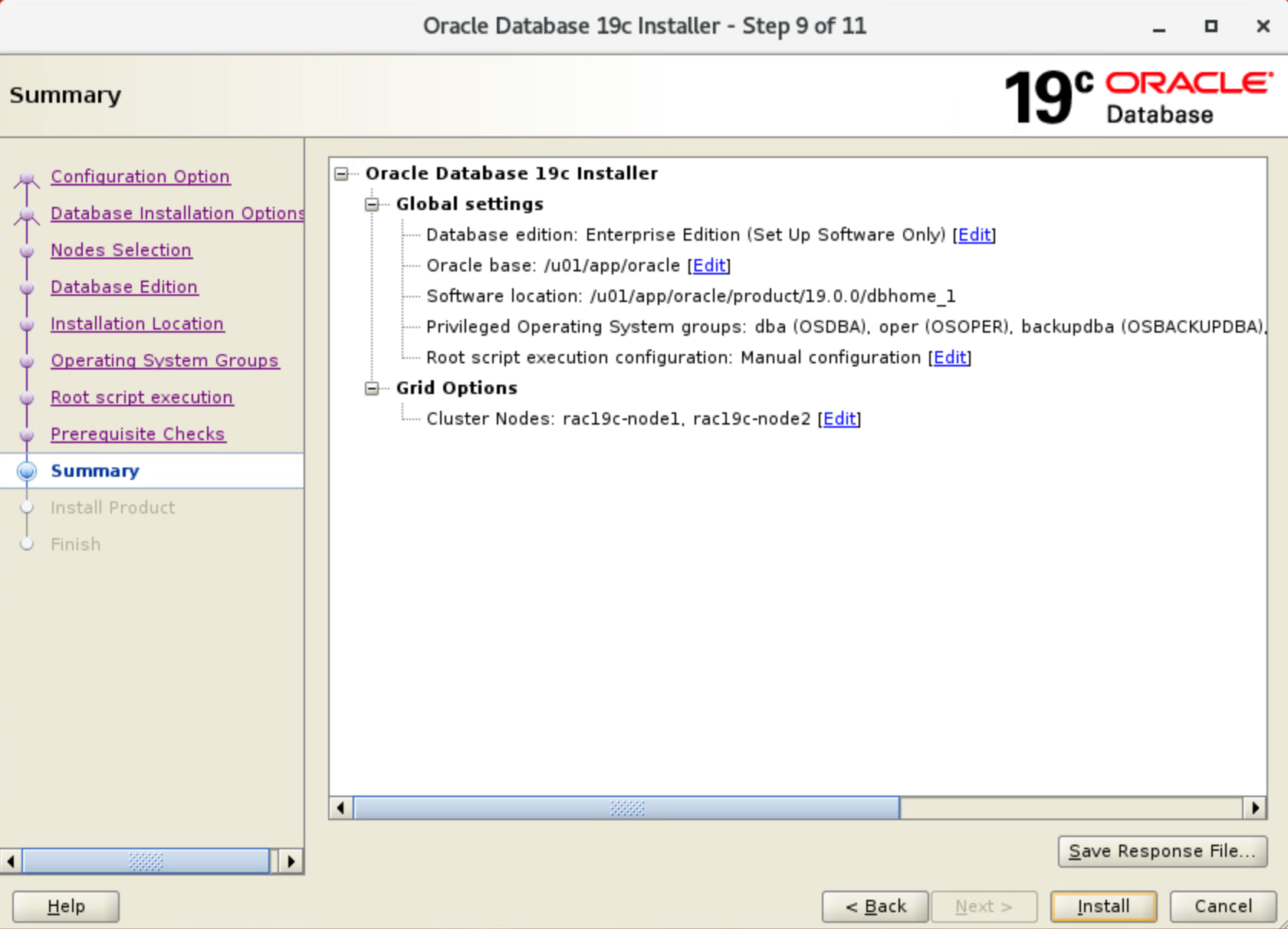Select the current Summary step
The image size is (1288, 929).
95,471
